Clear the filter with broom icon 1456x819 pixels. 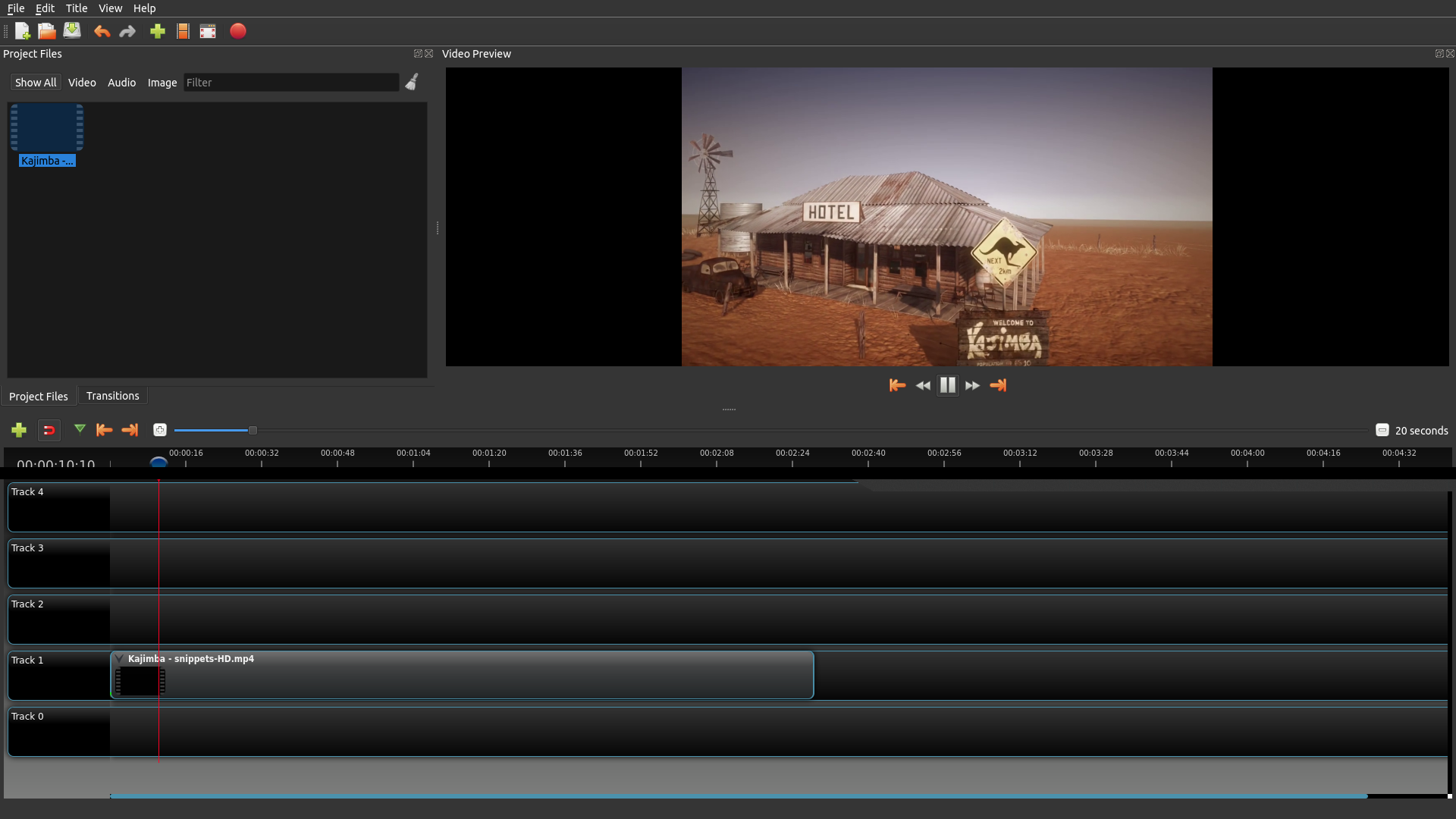pos(412,82)
